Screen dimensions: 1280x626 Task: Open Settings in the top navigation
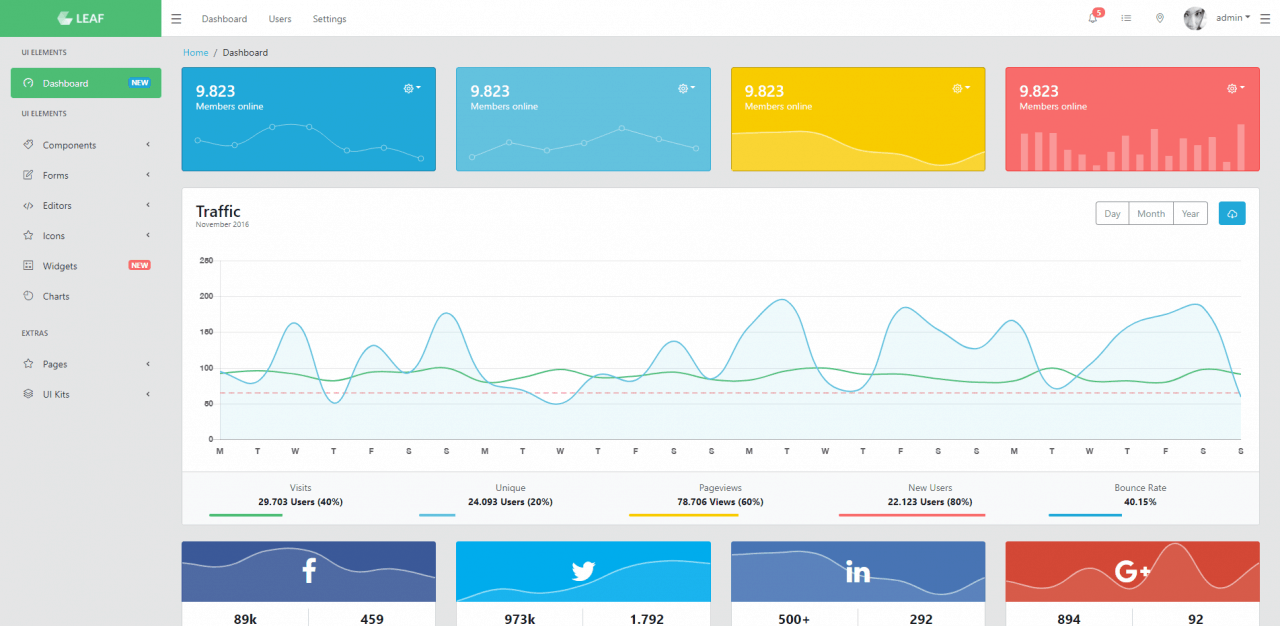coord(329,19)
